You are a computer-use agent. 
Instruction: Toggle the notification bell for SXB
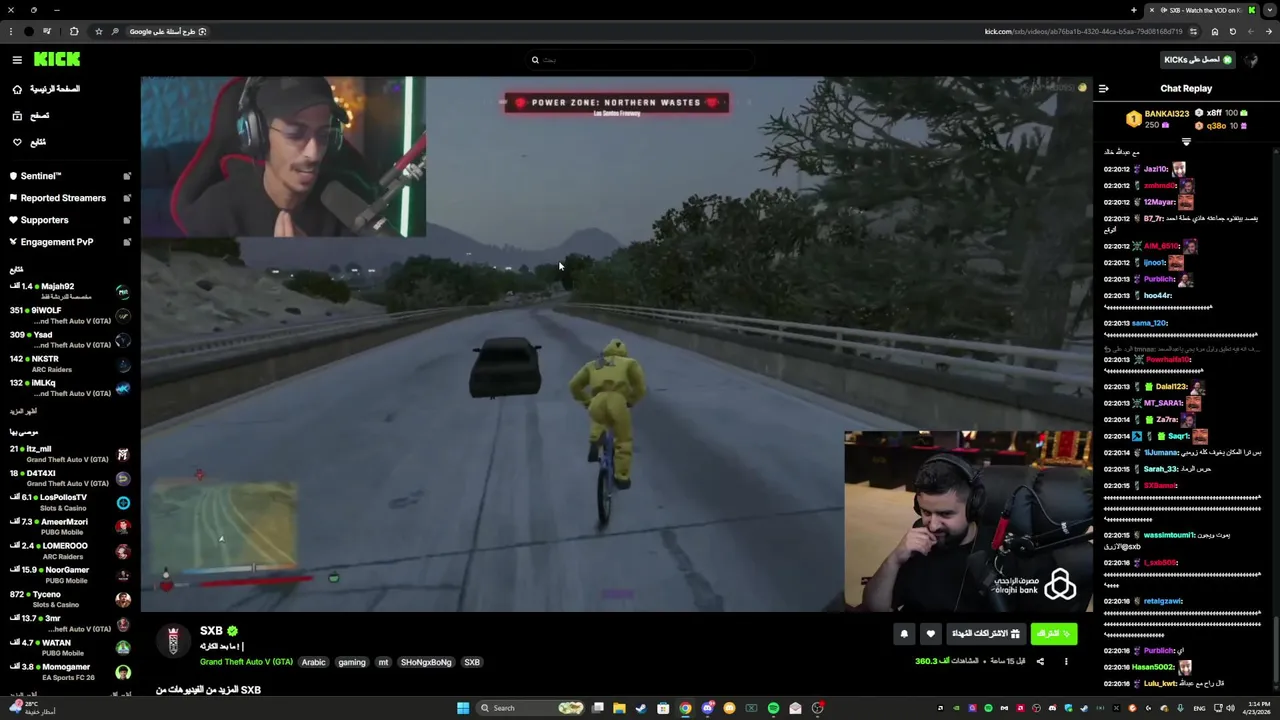click(904, 633)
